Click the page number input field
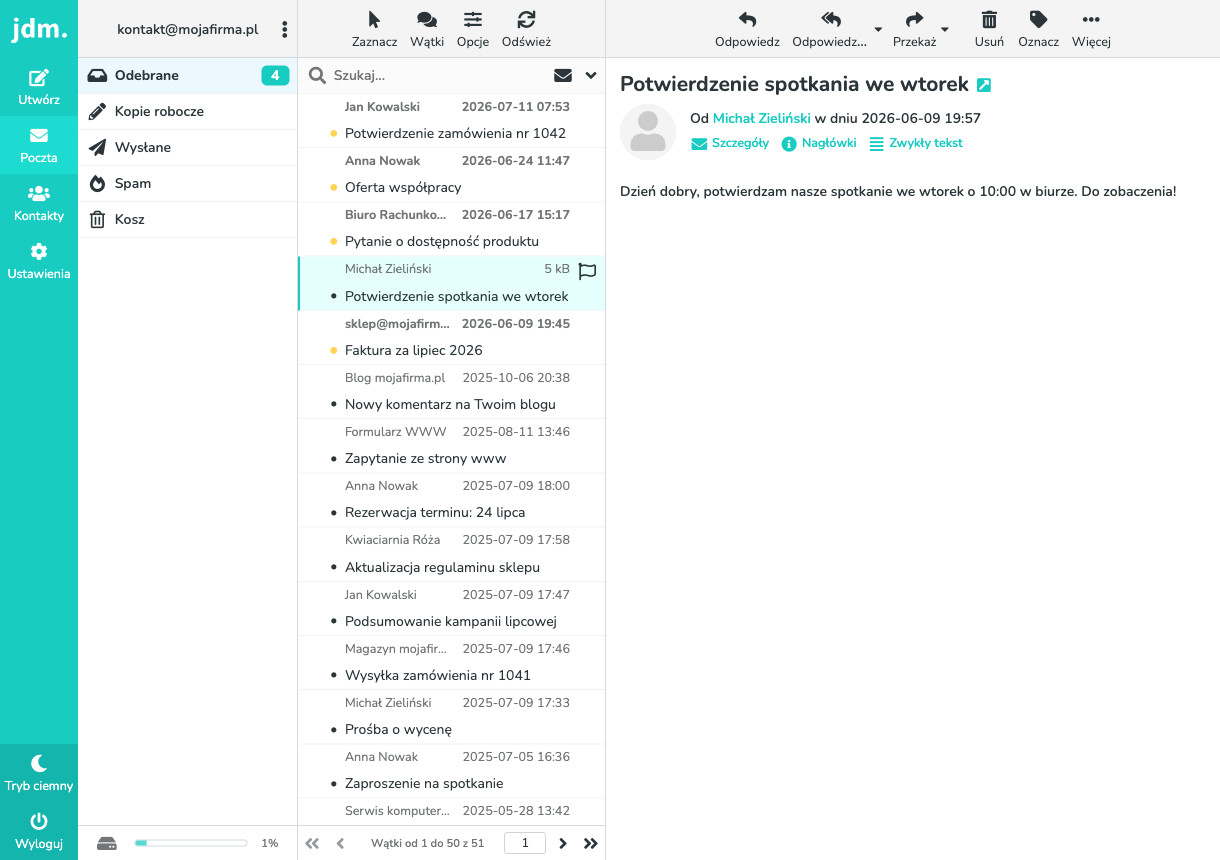Image resolution: width=1220 pixels, height=860 pixels. click(525, 843)
